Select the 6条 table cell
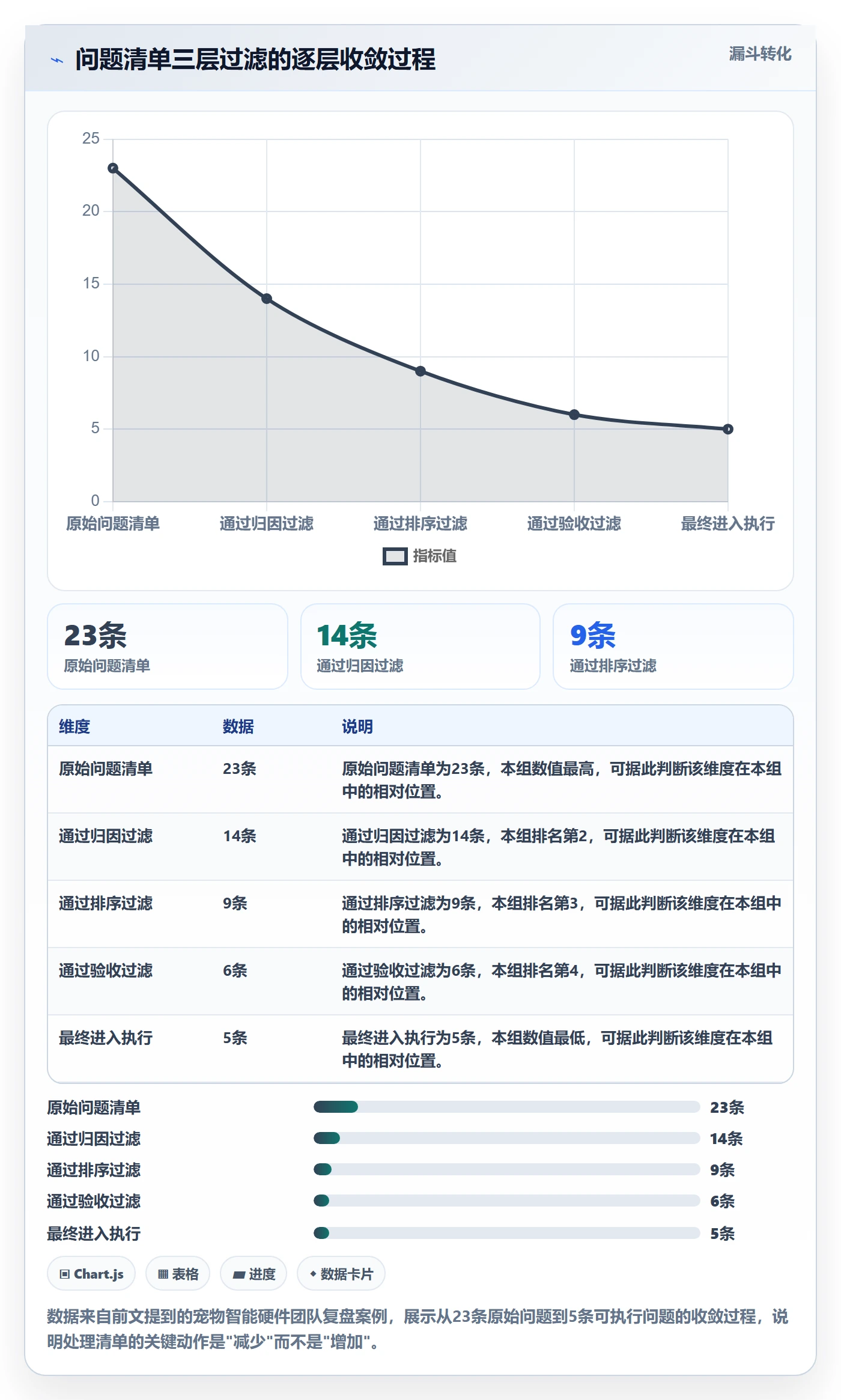The image size is (841, 1400). (x=235, y=970)
